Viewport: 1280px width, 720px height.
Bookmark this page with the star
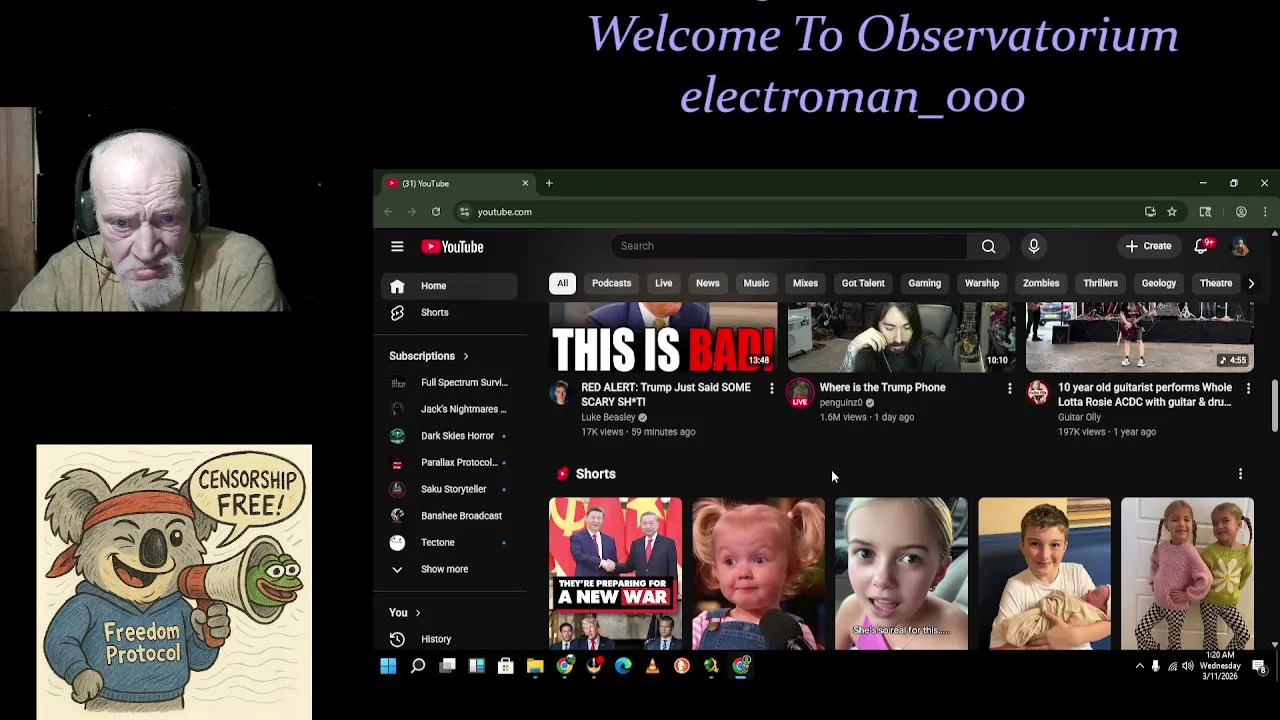(1172, 212)
